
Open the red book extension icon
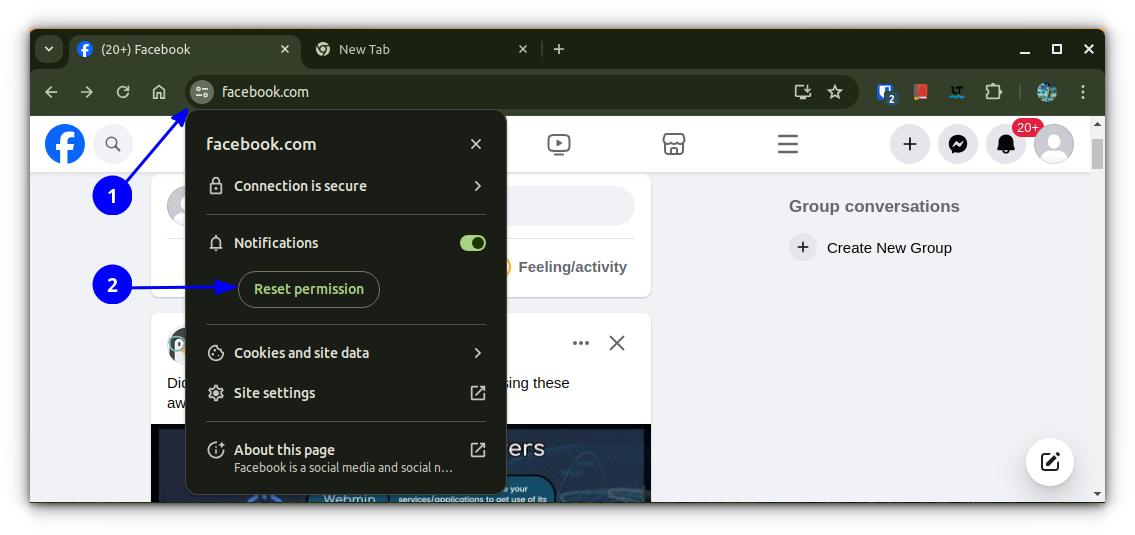[921, 92]
